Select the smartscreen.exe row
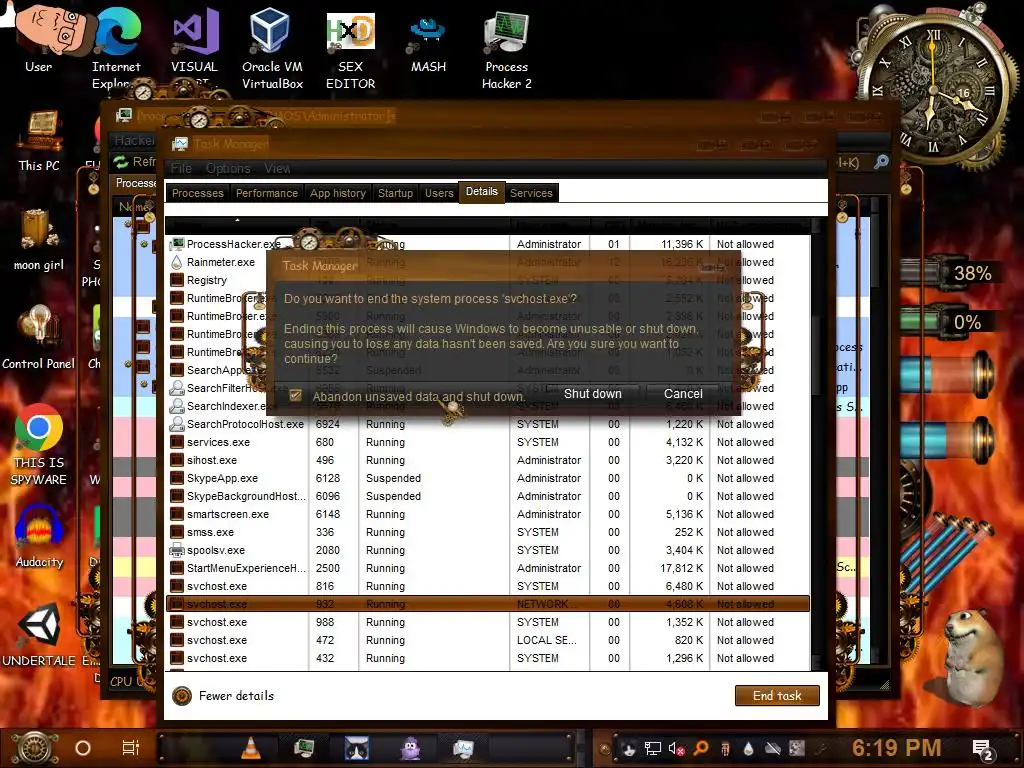Image resolution: width=1024 pixels, height=768 pixels. 488,515
